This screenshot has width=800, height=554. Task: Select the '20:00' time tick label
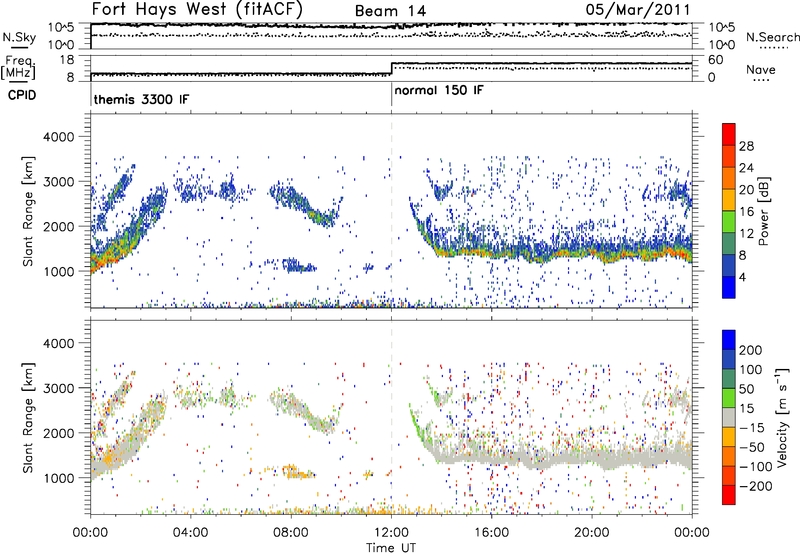592,533
